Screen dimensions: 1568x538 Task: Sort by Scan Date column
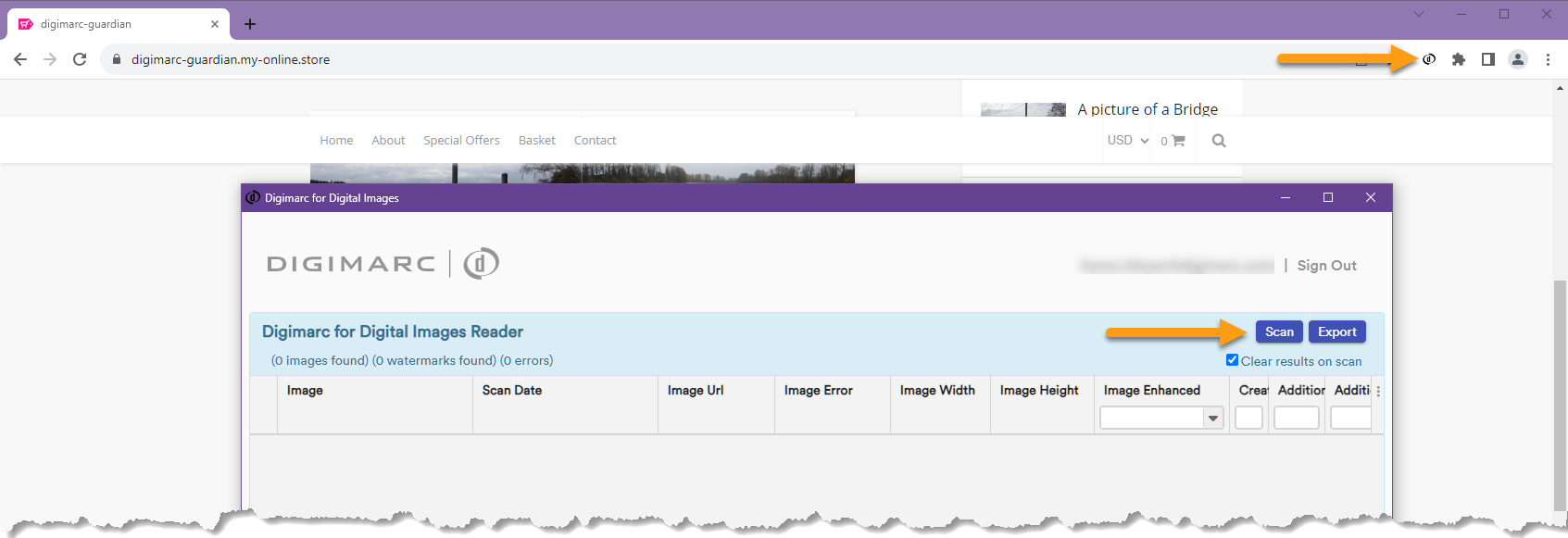(512, 390)
